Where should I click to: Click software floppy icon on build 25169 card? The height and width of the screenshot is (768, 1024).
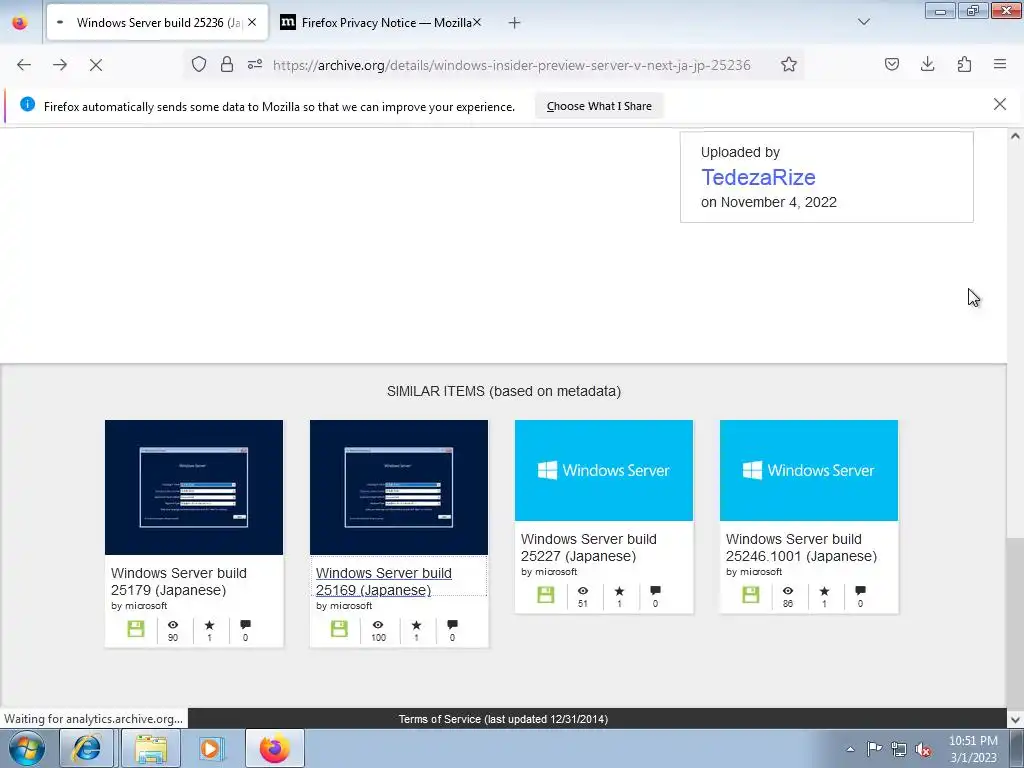(340, 629)
